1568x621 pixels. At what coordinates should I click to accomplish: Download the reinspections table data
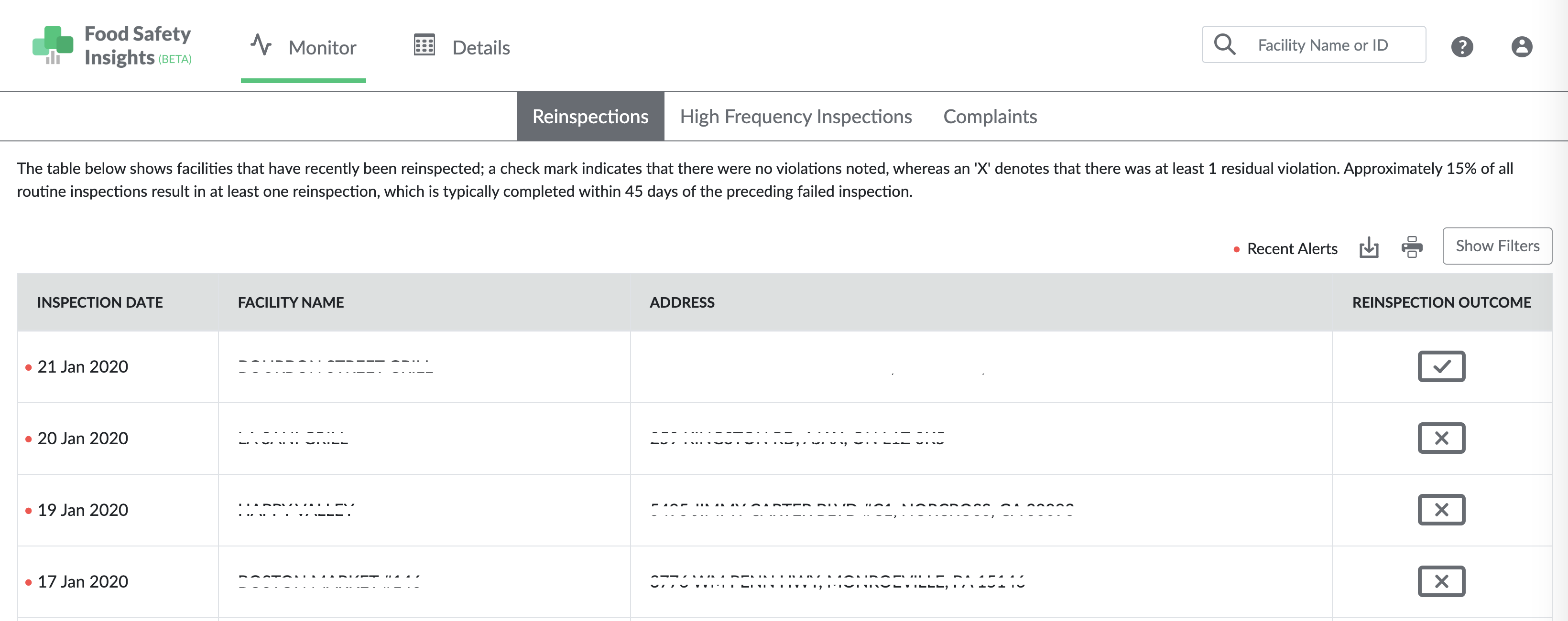tap(1369, 247)
